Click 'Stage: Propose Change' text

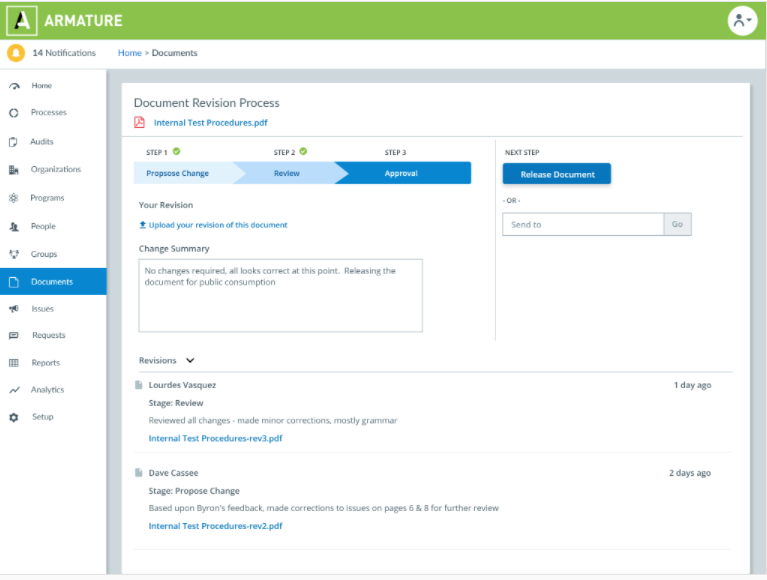tap(194, 491)
